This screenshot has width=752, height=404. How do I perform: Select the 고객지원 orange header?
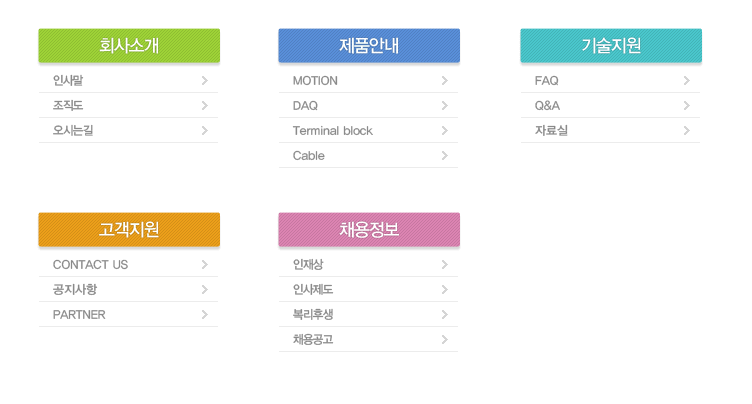click(x=129, y=229)
